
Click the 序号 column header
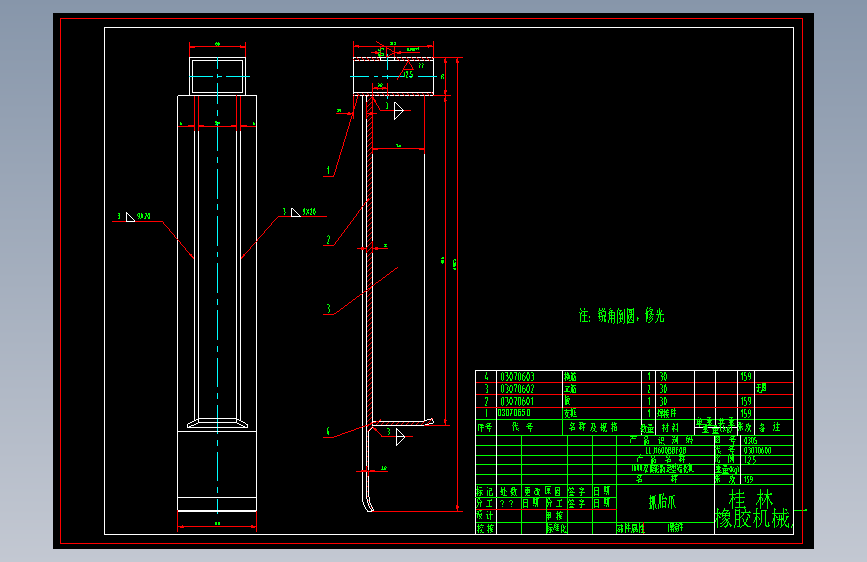click(485, 427)
